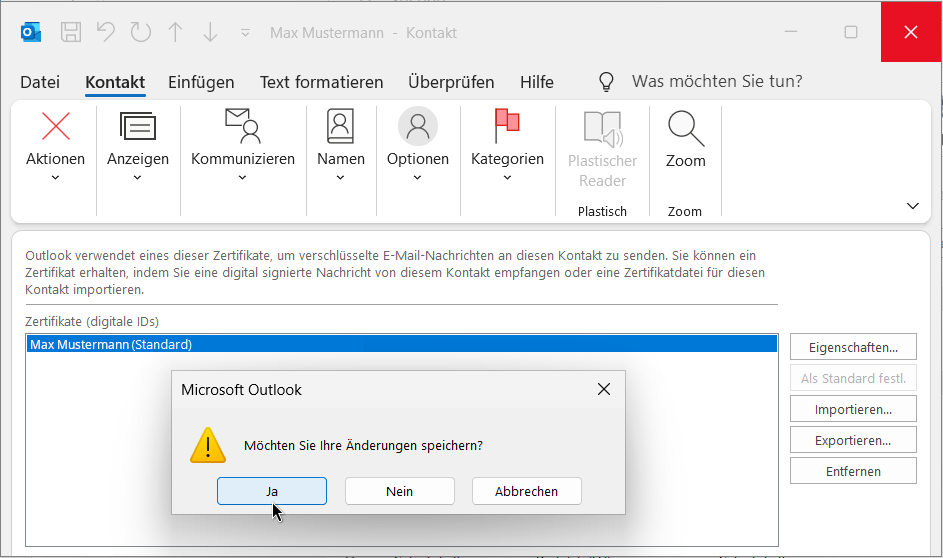Image resolution: width=943 pixels, height=558 pixels.
Task: Click the yellow warning triangle icon
Action: coord(207,446)
